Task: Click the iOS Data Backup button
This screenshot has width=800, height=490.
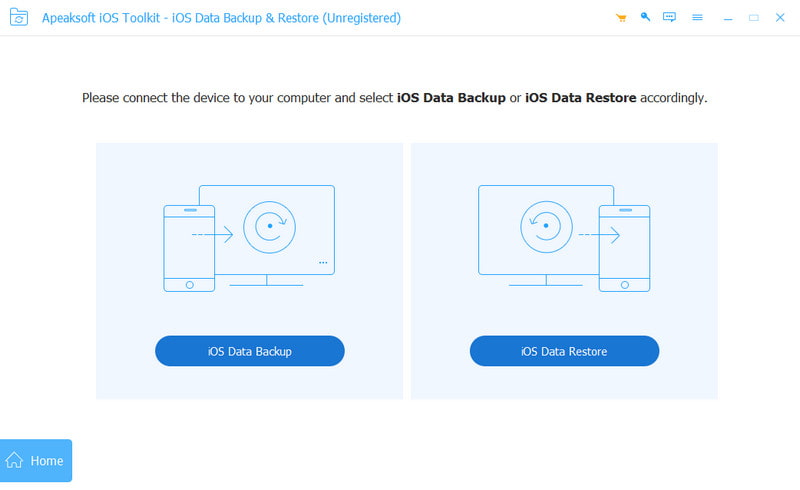Action: pos(249,351)
